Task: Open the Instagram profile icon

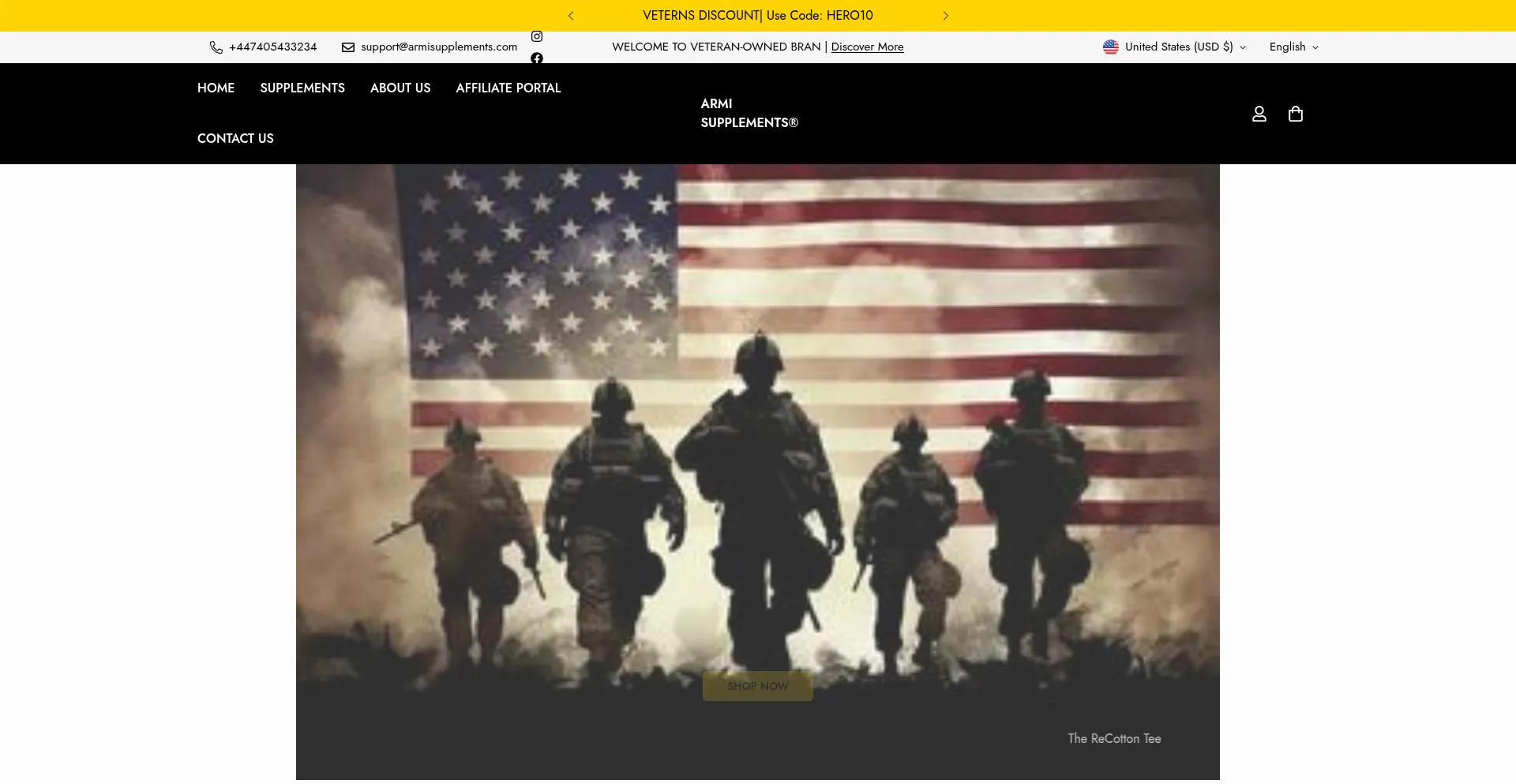Action: coord(537,36)
